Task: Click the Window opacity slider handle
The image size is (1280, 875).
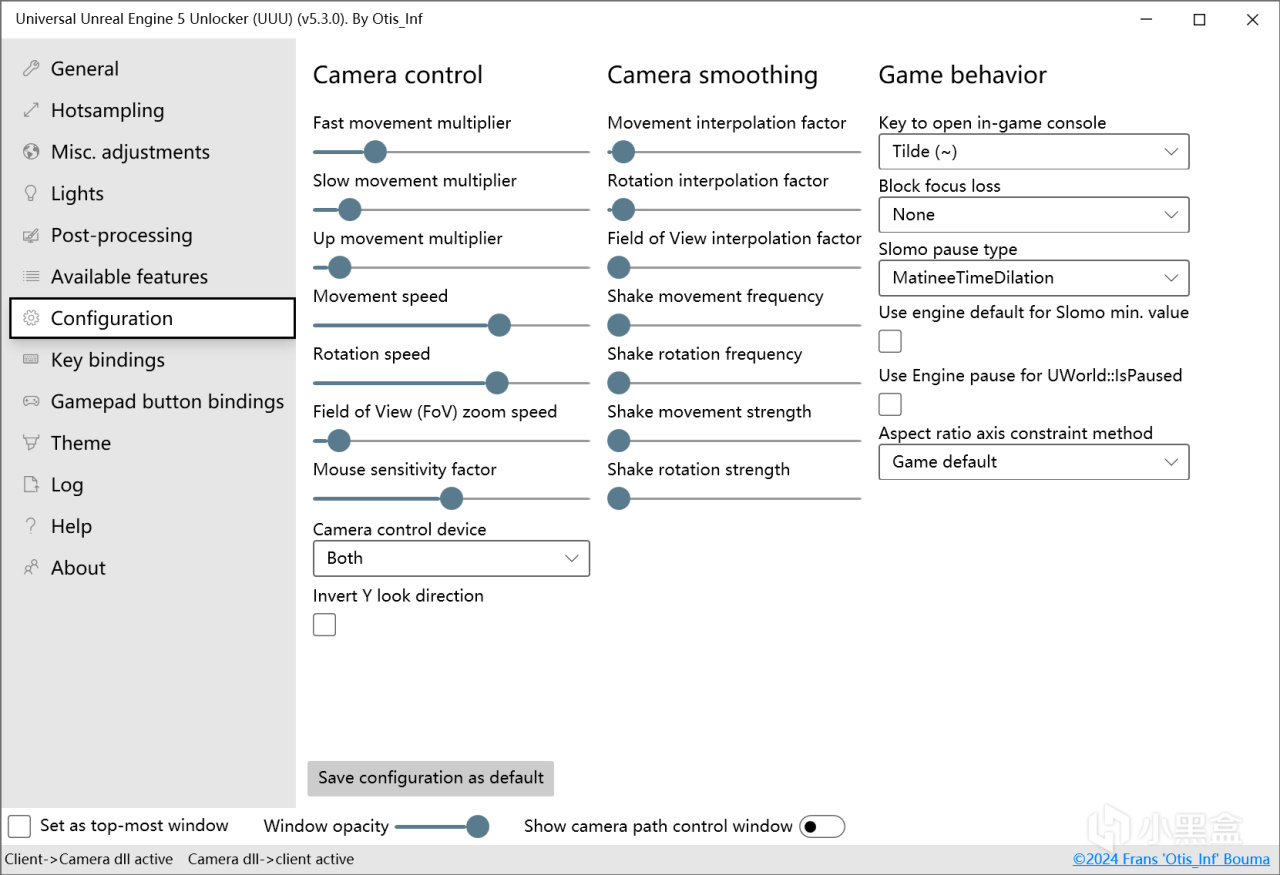Action: (x=478, y=826)
